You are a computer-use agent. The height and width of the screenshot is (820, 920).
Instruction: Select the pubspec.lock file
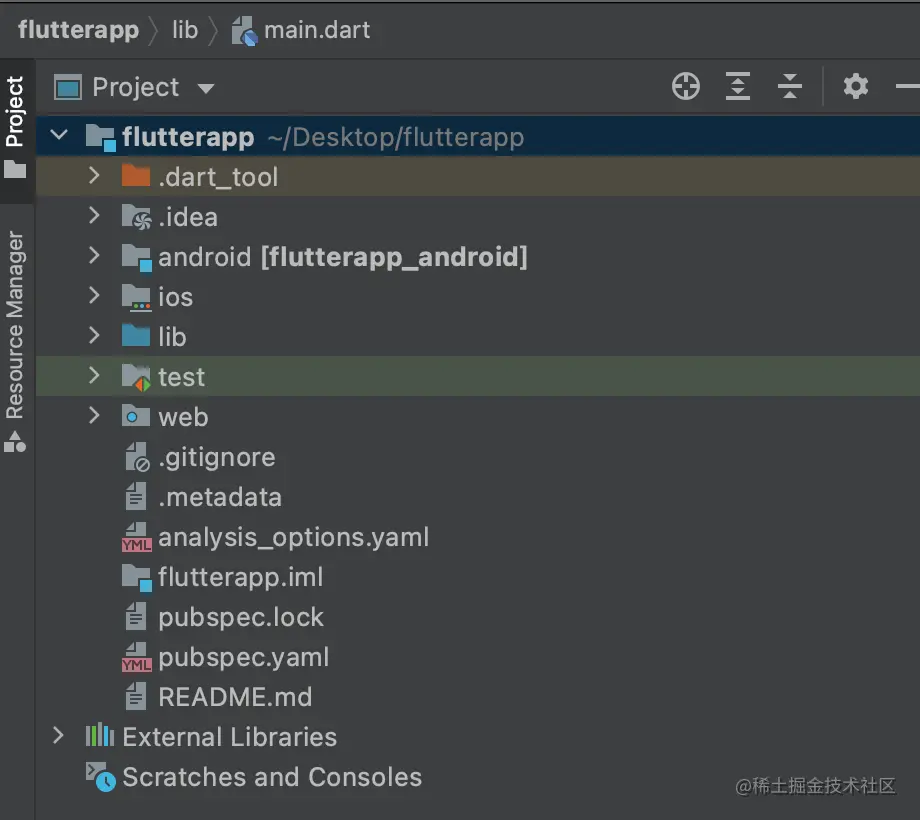pos(241,617)
